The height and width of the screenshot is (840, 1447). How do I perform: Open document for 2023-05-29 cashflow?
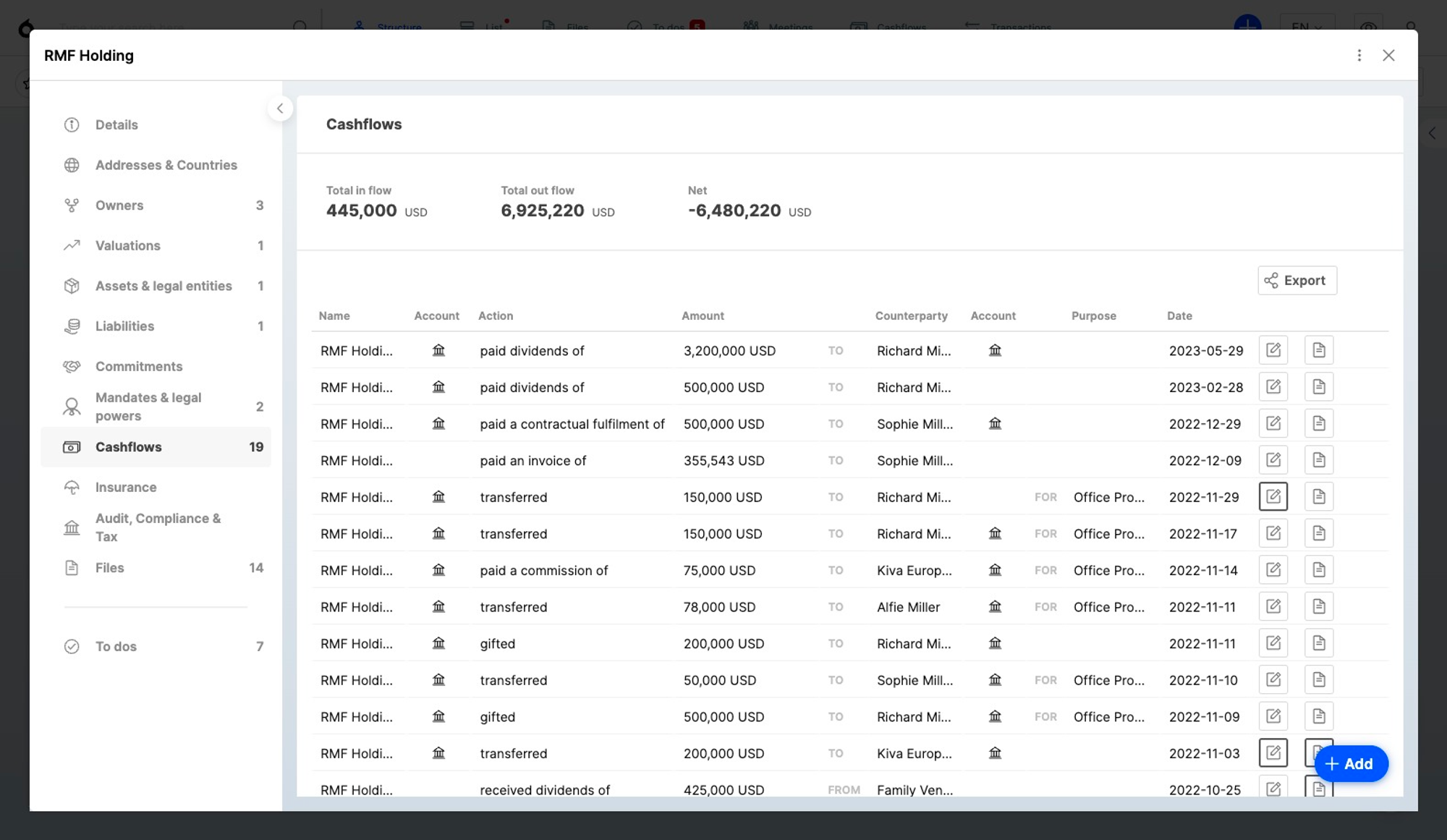pyautogui.click(x=1319, y=350)
